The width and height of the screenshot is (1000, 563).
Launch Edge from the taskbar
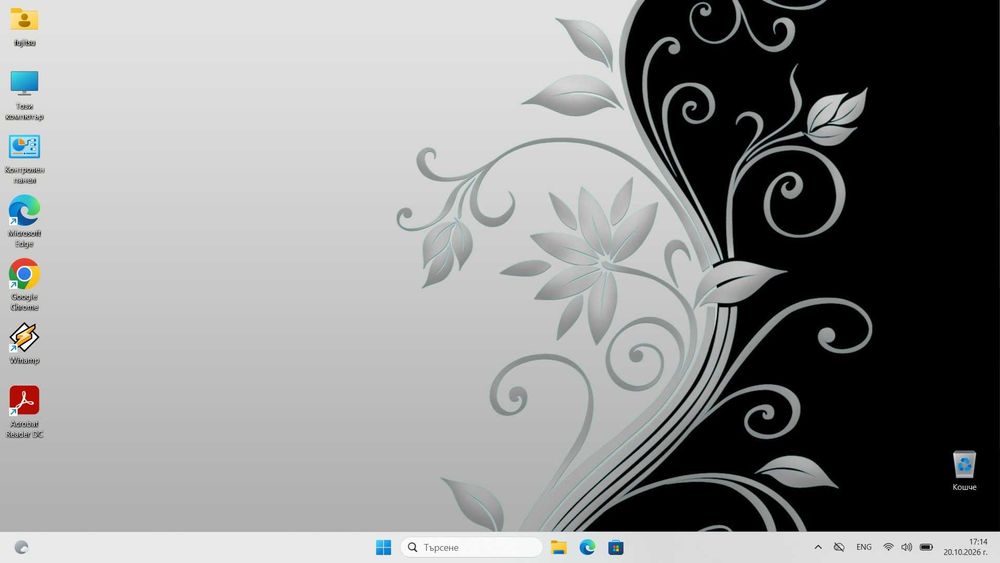[x=587, y=547]
